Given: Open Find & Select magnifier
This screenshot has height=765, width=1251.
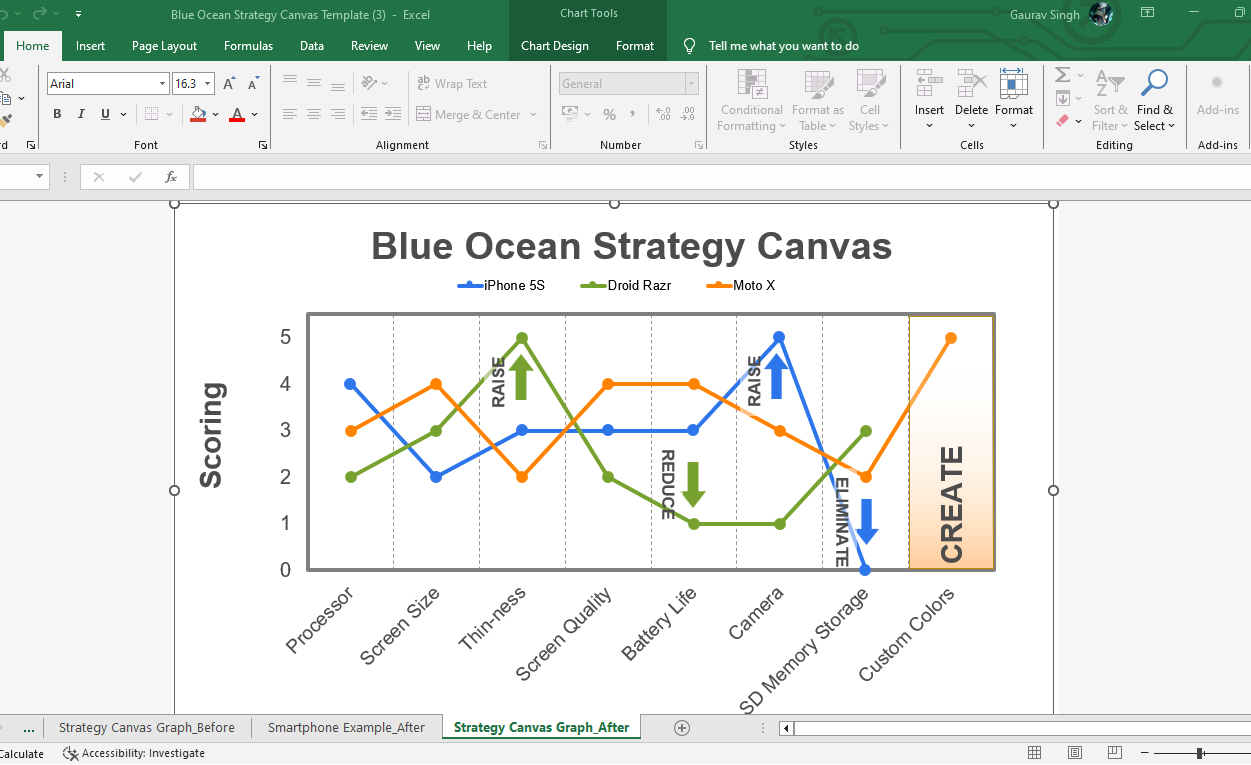Looking at the screenshot, I should [1155, 83].
